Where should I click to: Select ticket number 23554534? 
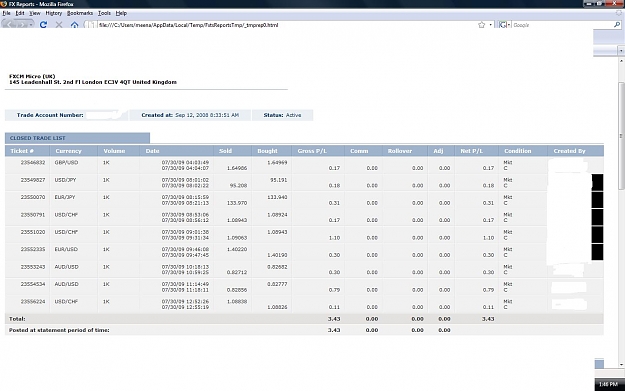33,284
